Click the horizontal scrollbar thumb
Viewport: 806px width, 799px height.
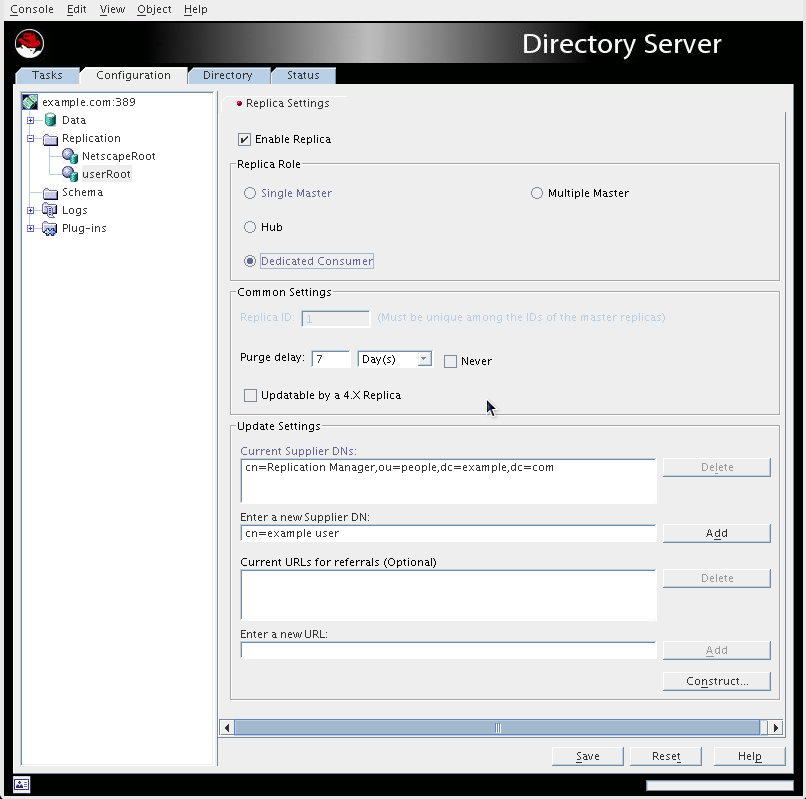497,728
